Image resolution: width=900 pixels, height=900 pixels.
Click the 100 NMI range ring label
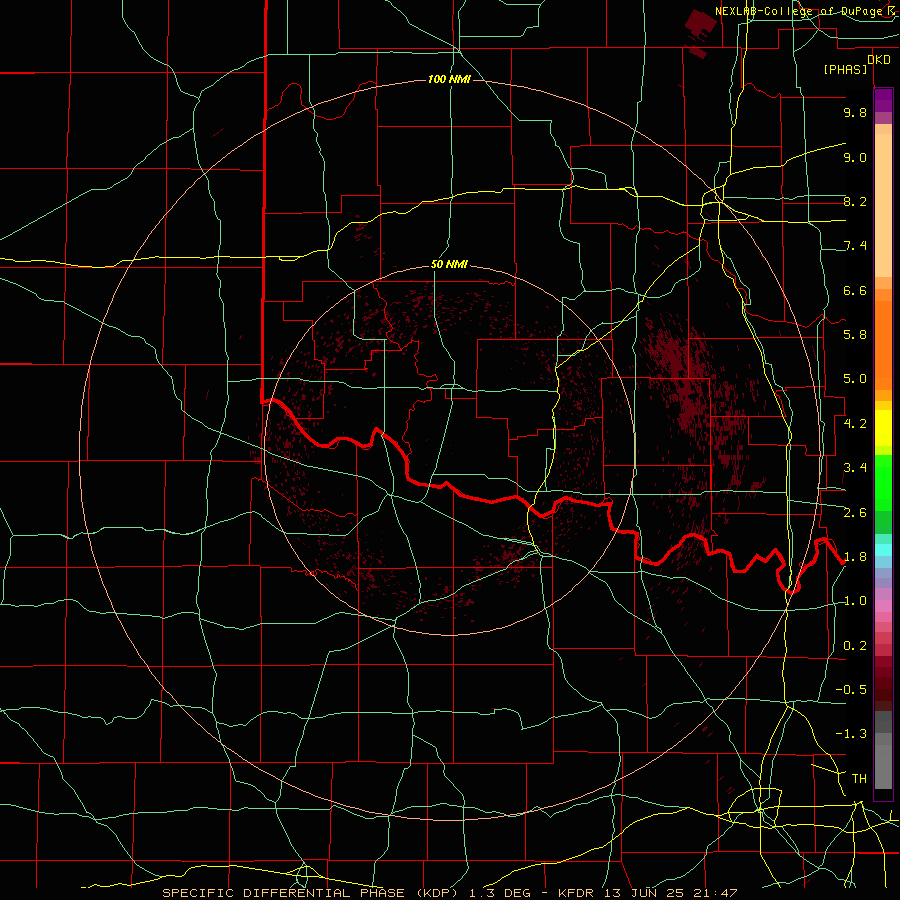pos(449,79)
